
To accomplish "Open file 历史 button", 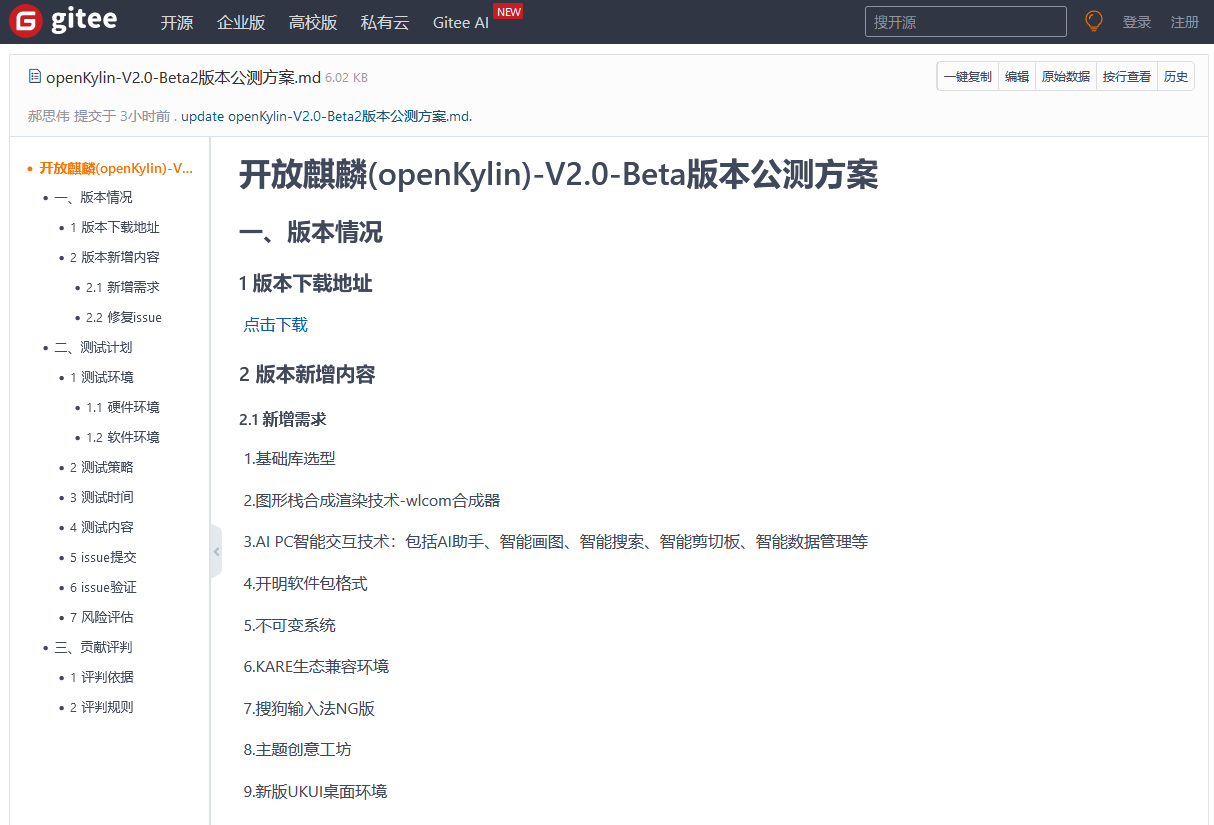I will coord(1176,76).
